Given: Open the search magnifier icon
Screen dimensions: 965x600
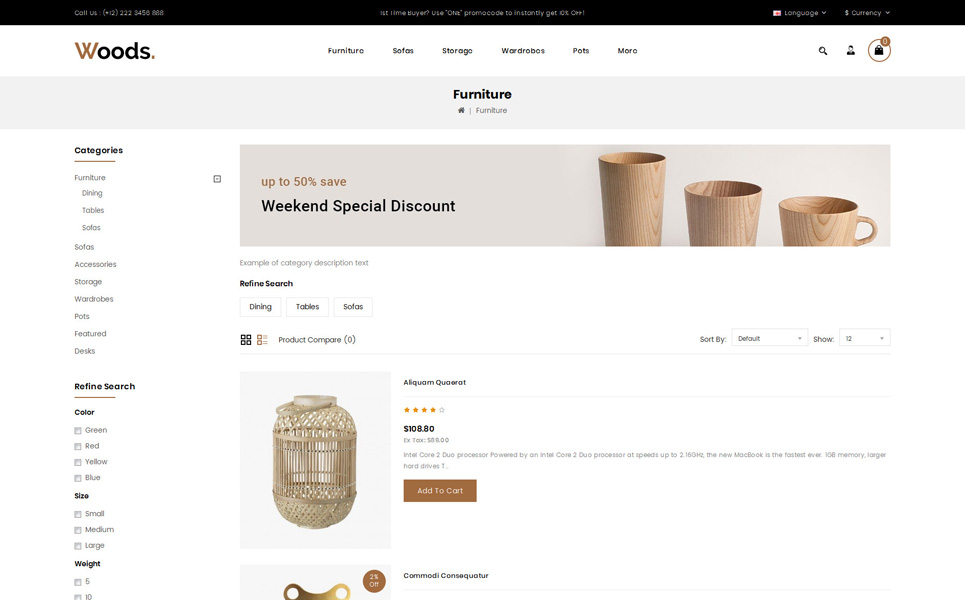Looking at the screenshot, I should (823, 51).
